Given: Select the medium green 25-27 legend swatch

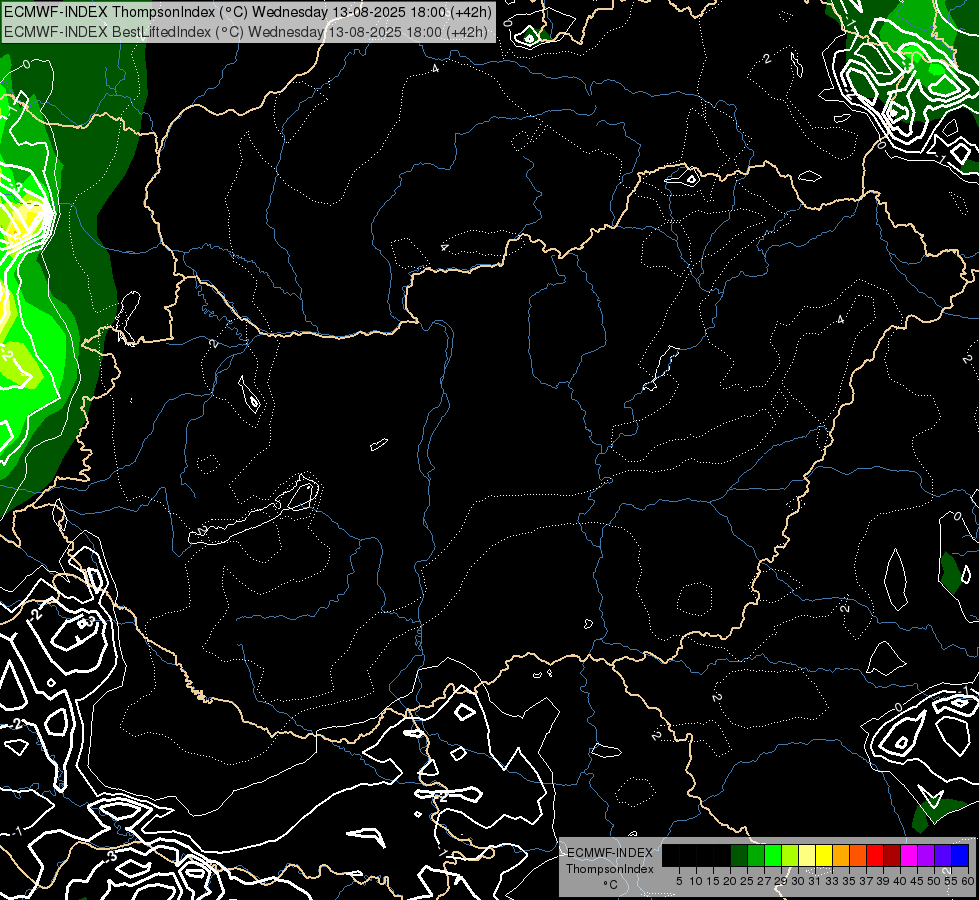Looking at the screenshot, I should tap(756, 855).
